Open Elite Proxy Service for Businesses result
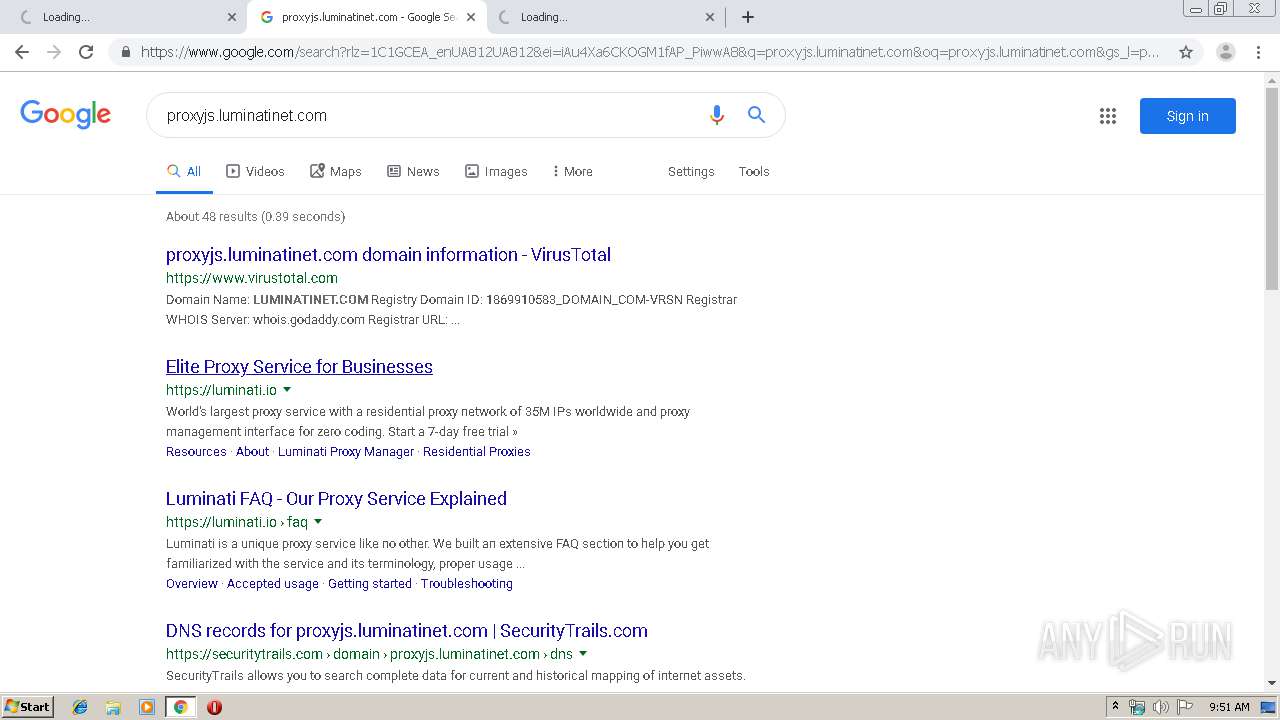Screen dimensions: 1280x720 (x=299, y=366)
